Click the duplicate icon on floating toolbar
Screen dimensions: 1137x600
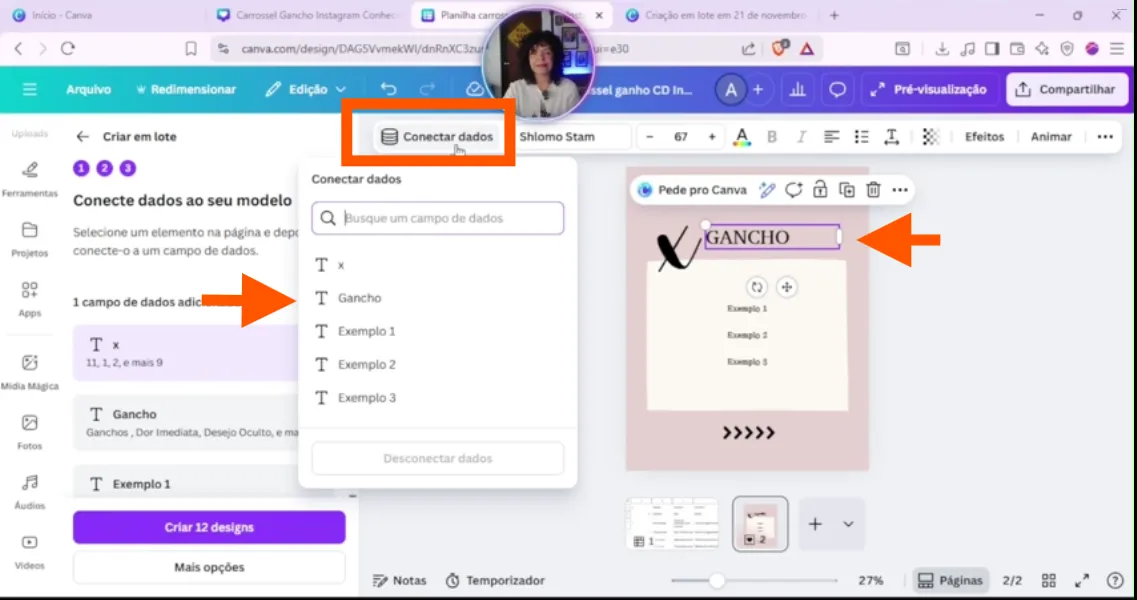click(847, 190)
